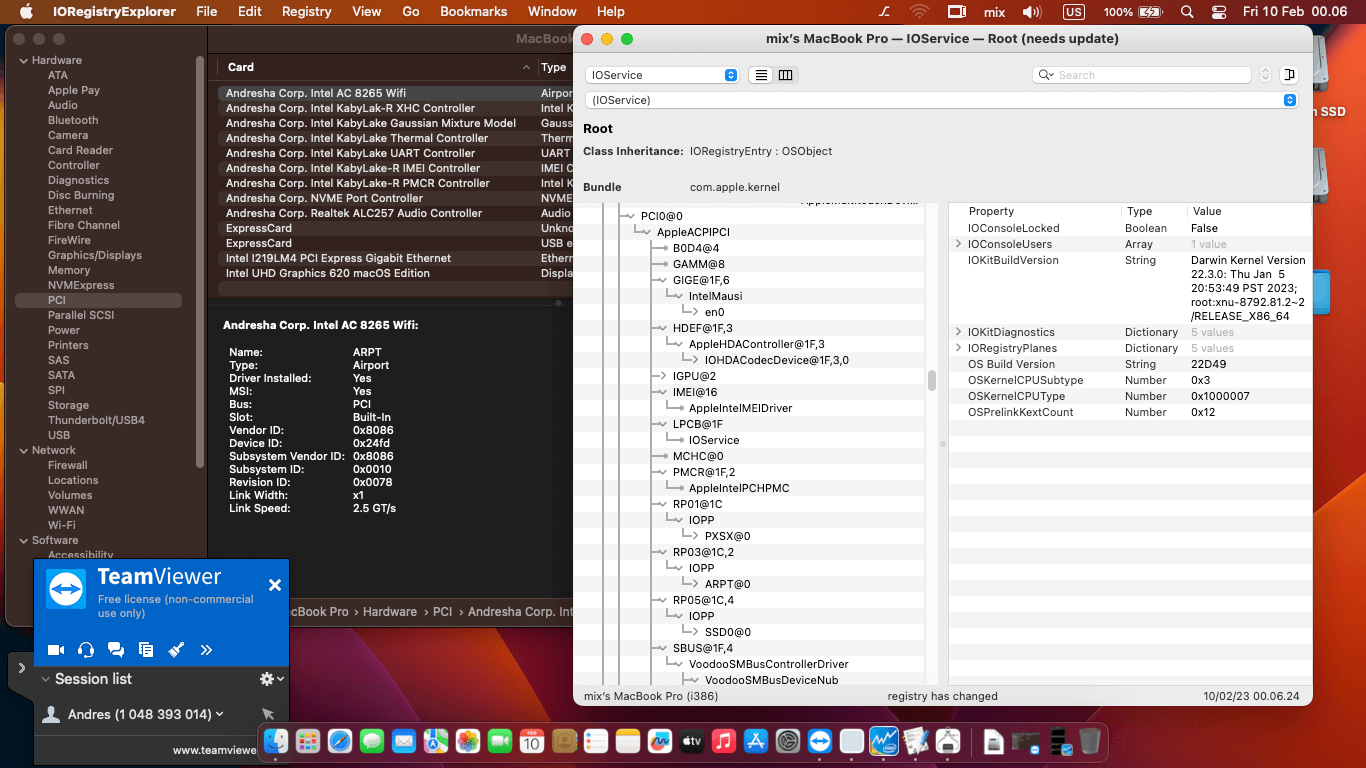Select Graphics/Displays in System Information sidebar
The width and height of the screenshot is (1366, 768).
point(95,255)
